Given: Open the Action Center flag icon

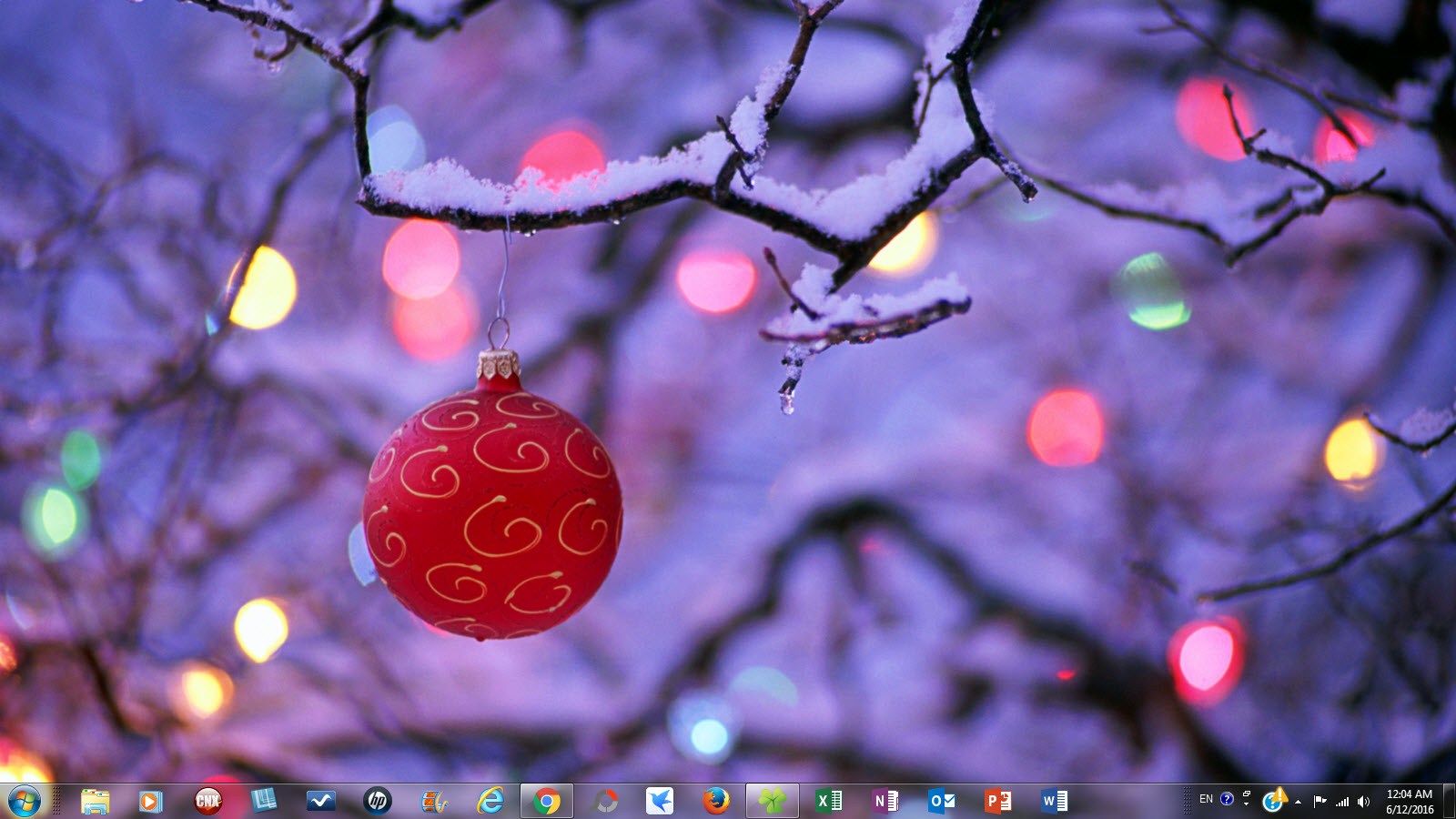Looking at the screenshot, I should (x=1319, y=801).
